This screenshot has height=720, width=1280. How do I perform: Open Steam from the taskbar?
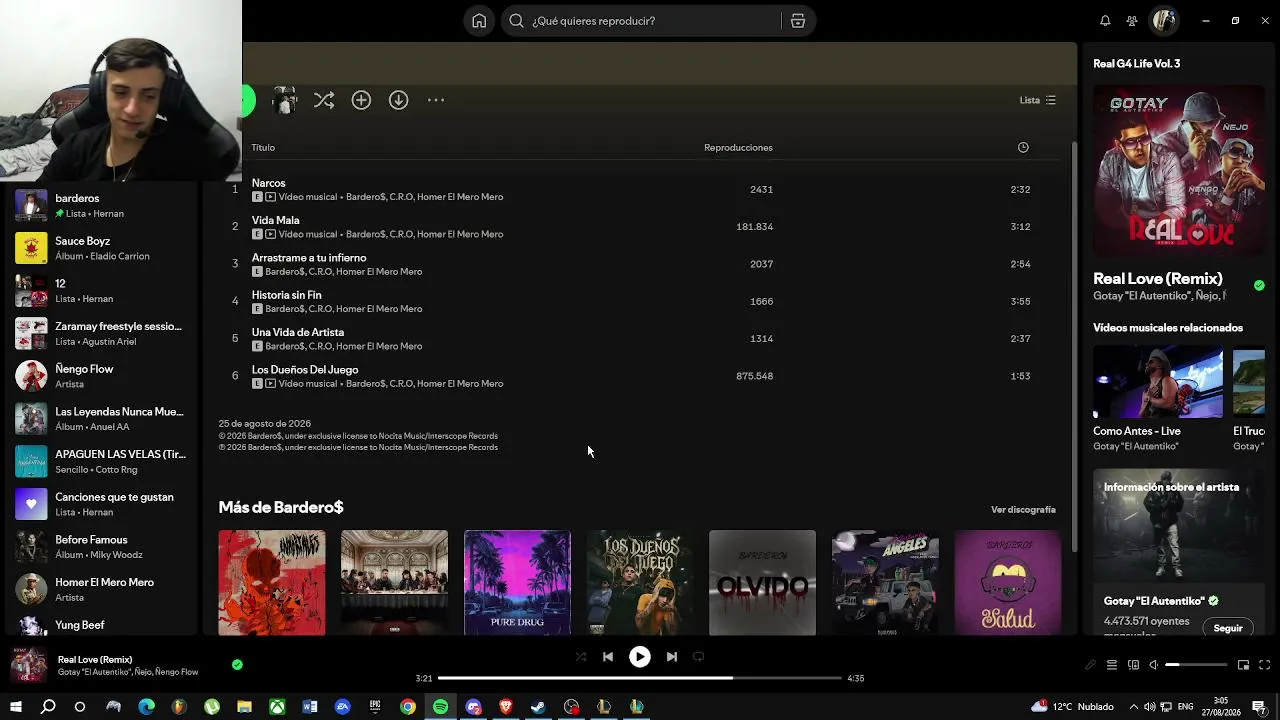pos(538,707)
